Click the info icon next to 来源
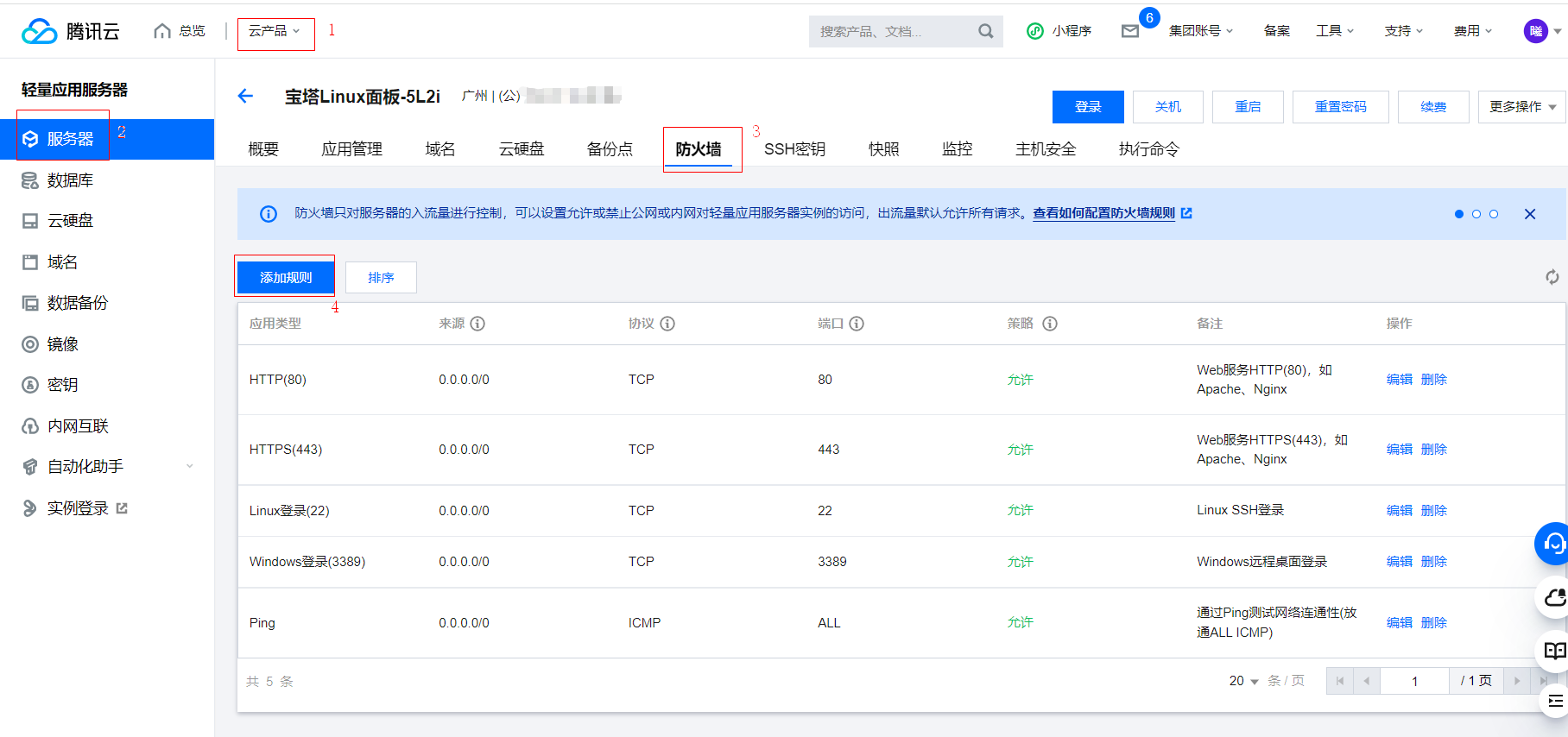 tap(477, 324)
